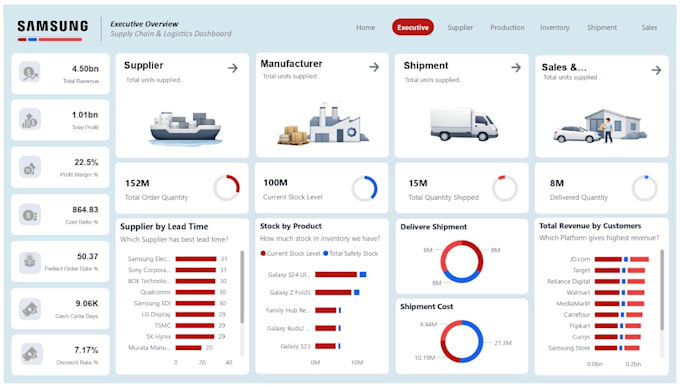
Task: Click the Sales &... card title
Action: click(x=564, y=67)
